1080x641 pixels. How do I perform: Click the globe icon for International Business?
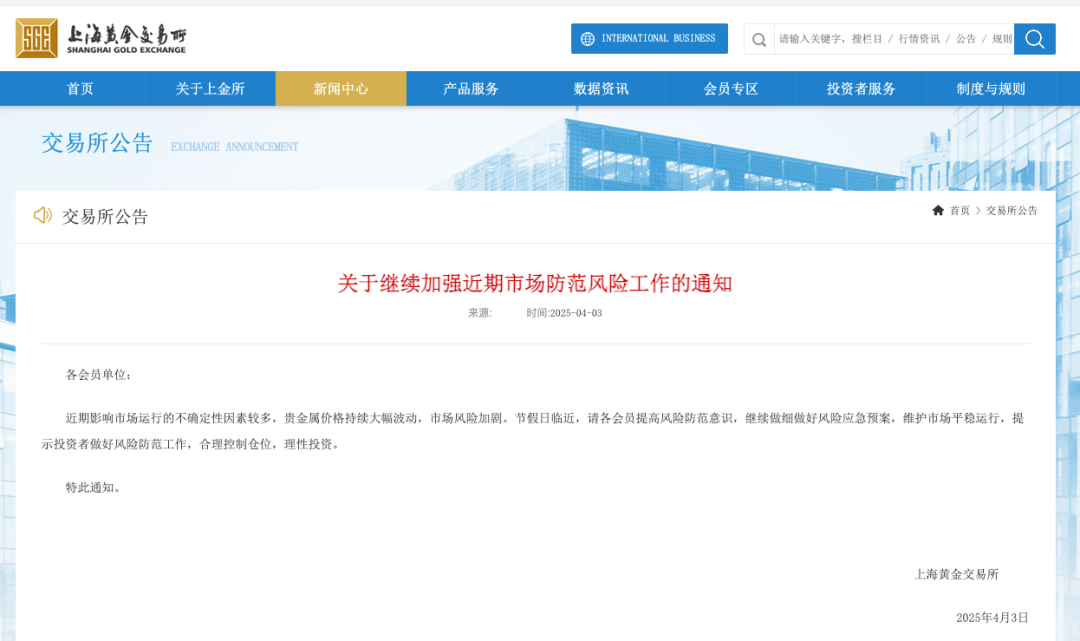(x=587, y=39)
